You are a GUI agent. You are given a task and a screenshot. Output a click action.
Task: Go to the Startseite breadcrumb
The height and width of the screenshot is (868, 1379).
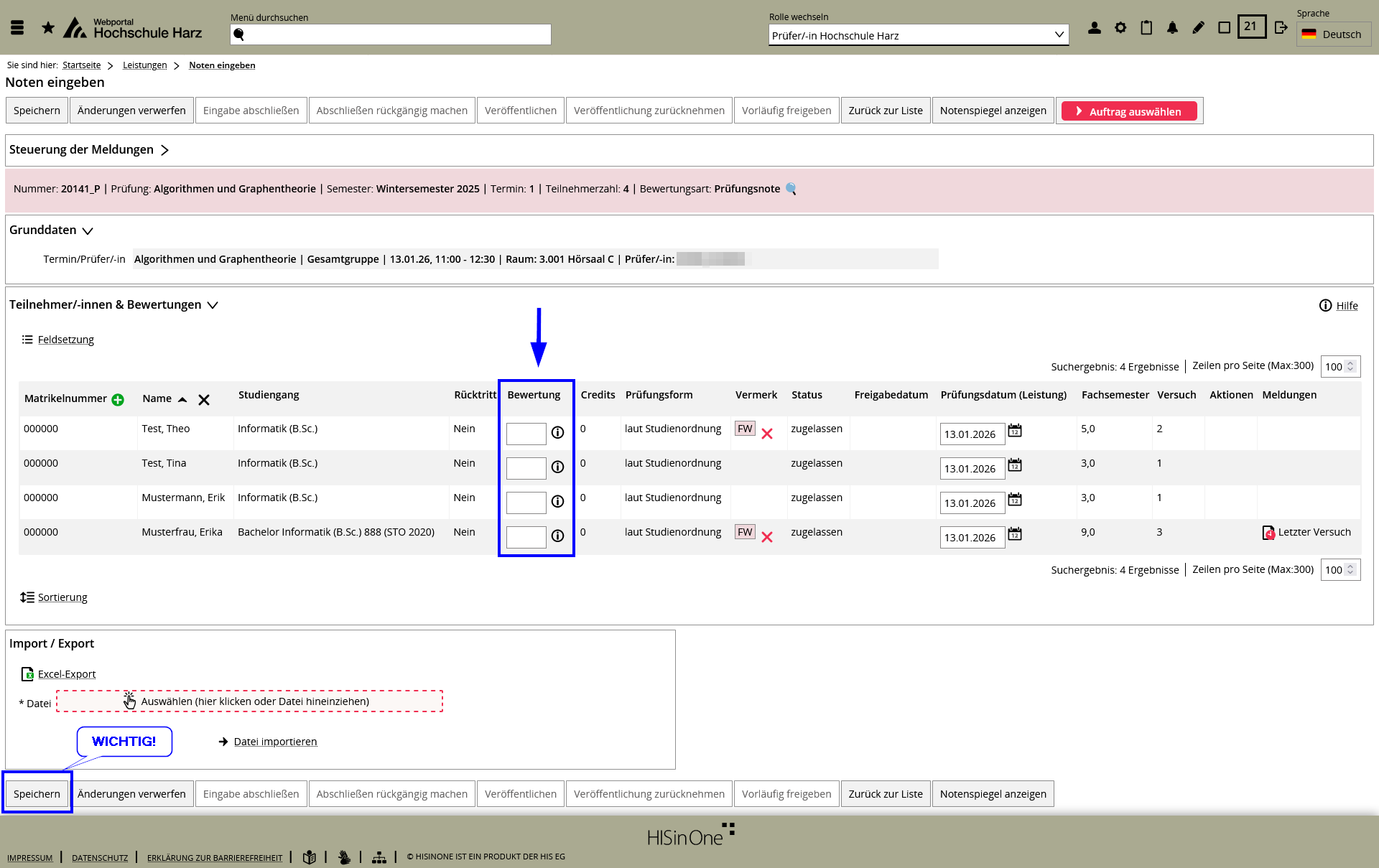coord(81,65)
